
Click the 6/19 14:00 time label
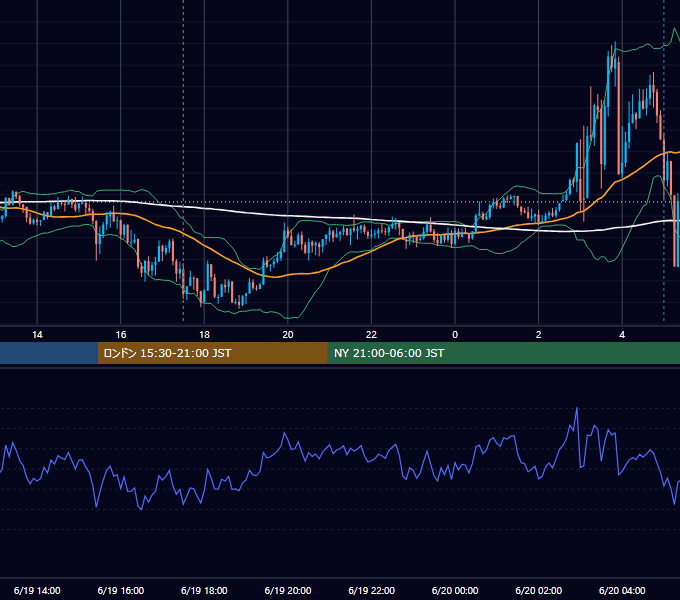[37, 590]
